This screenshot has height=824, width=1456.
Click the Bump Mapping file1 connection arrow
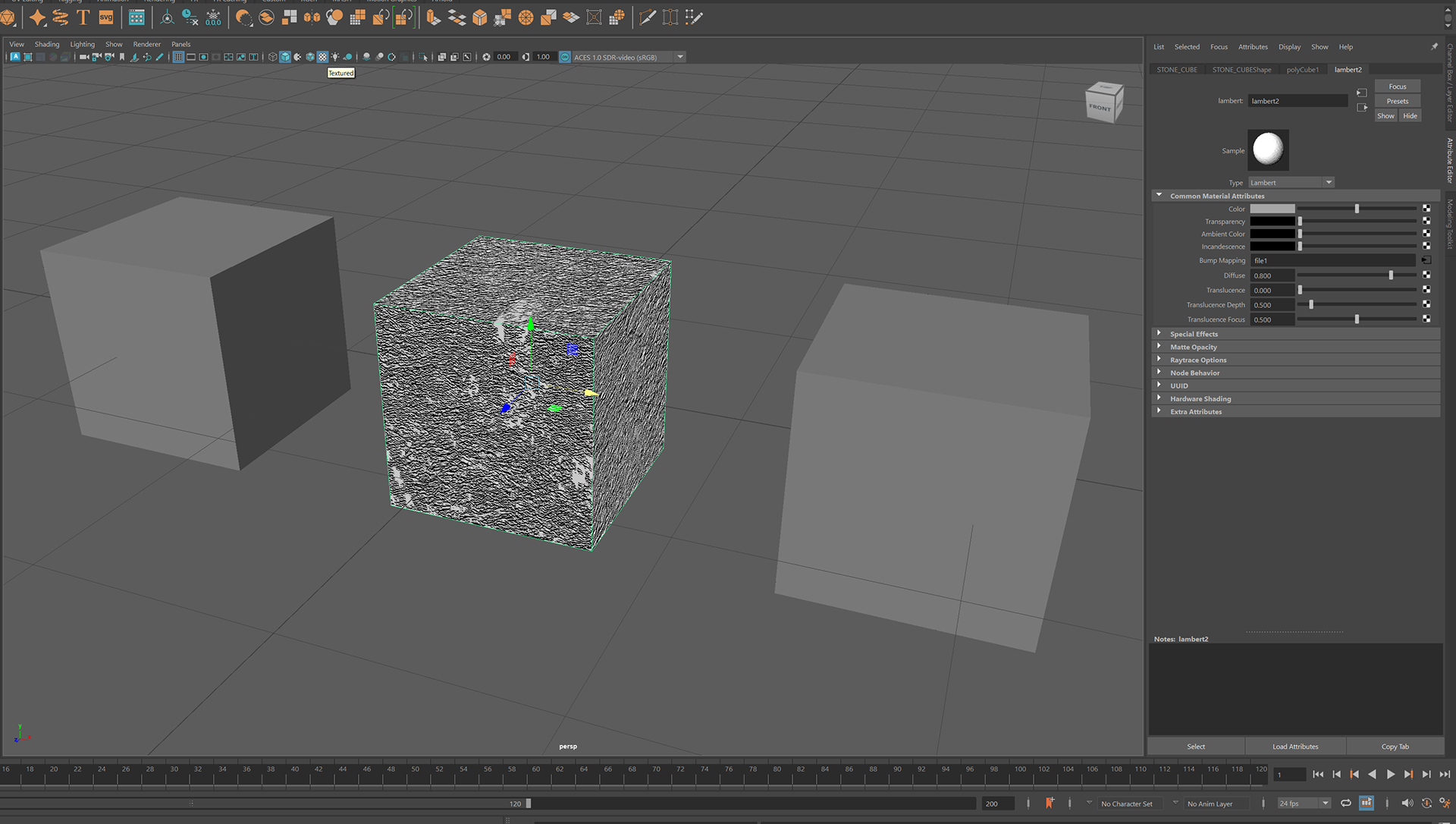click(1426, 260)
